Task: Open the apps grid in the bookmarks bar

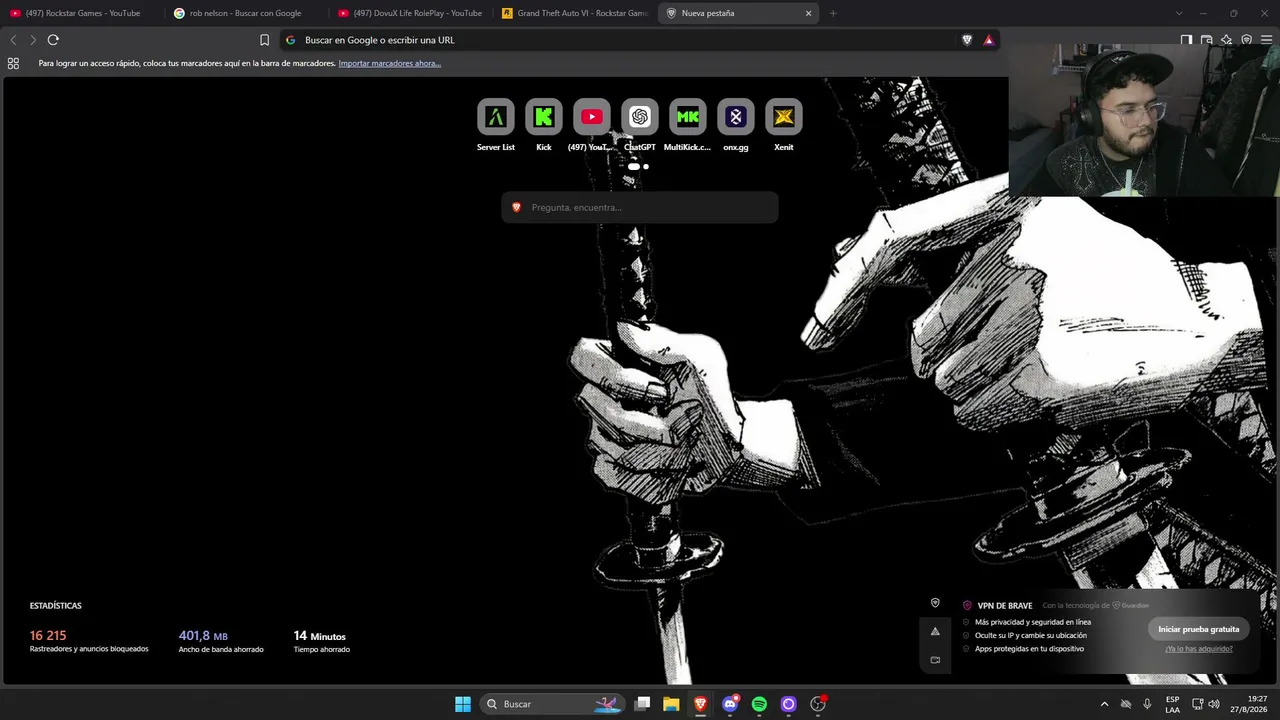Action: (x=13, y=63)
